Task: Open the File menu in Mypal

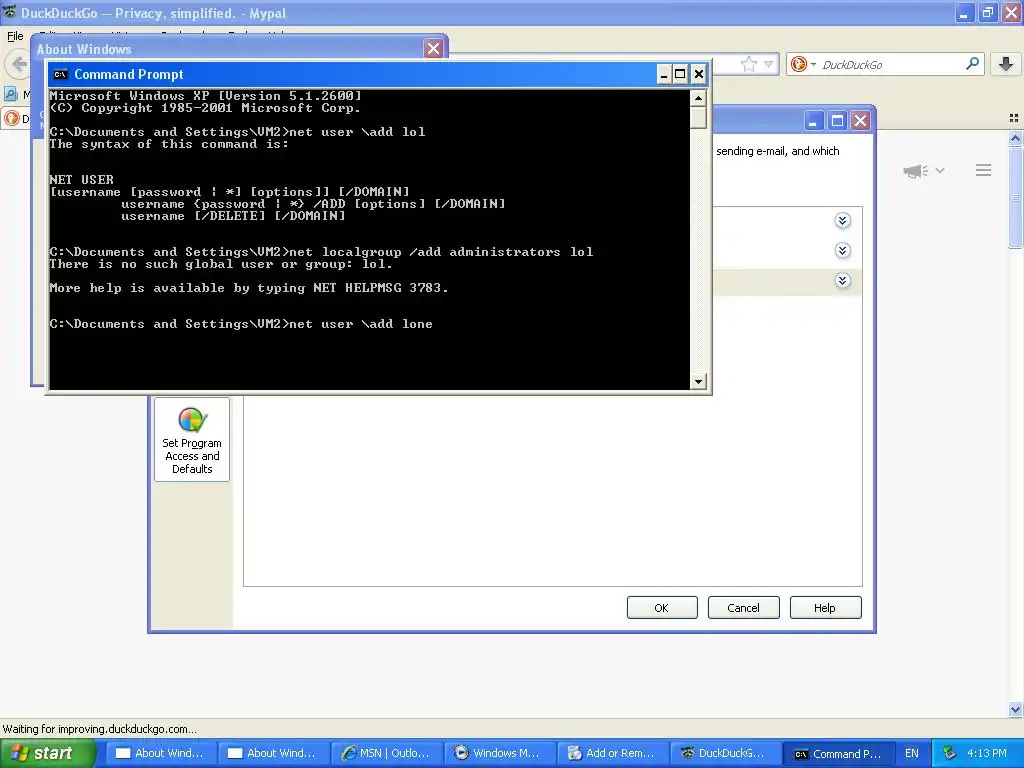Action: click(15, 36)
